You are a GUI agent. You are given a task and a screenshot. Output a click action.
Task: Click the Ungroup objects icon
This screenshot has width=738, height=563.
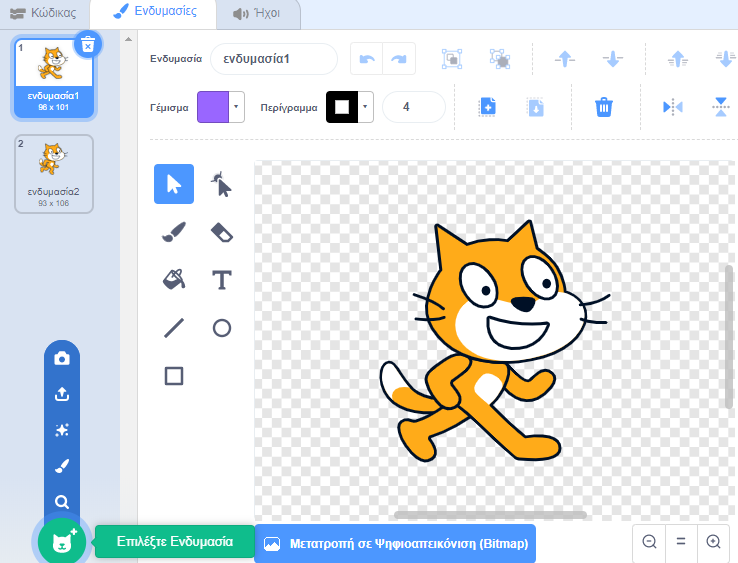click(x=500, y=59)
